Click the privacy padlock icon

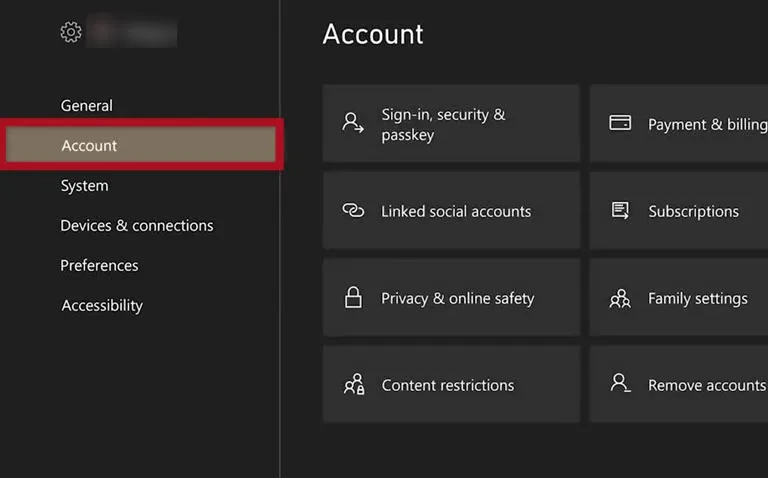pos(353,297)
